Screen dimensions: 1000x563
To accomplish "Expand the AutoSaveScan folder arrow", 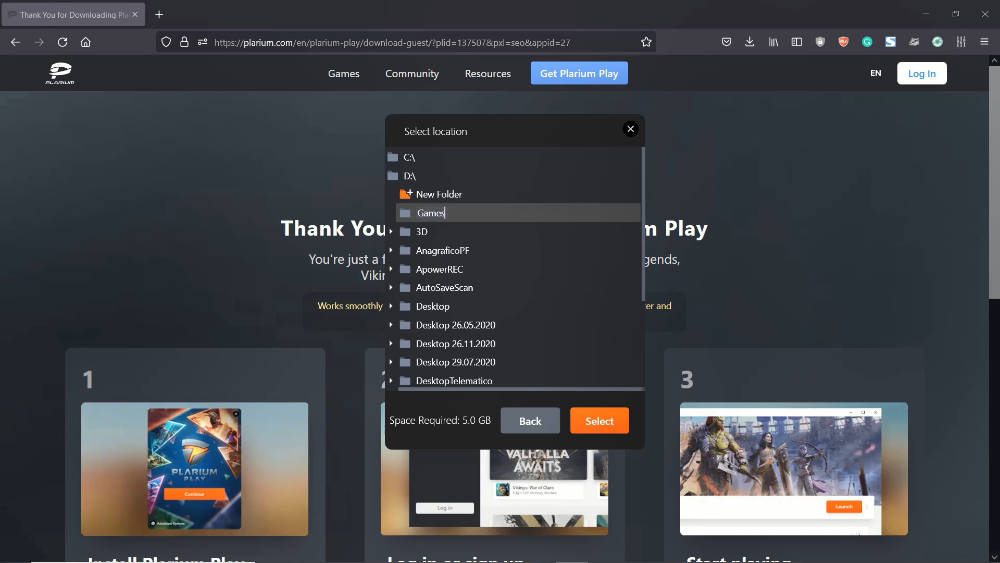I will click(x=391, y=288).
